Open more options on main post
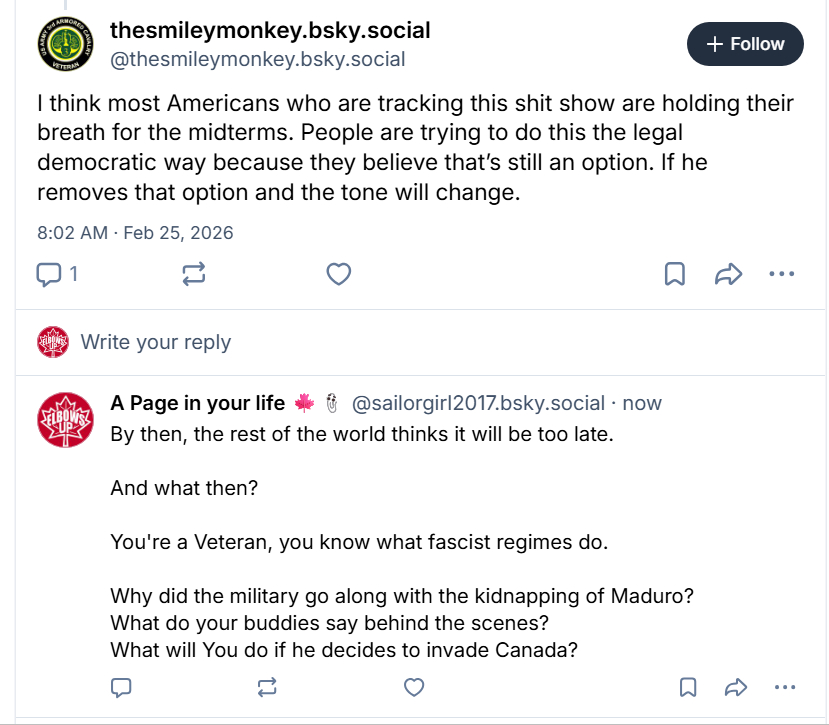This screenshot has width=829, height=725. (781, 274)
